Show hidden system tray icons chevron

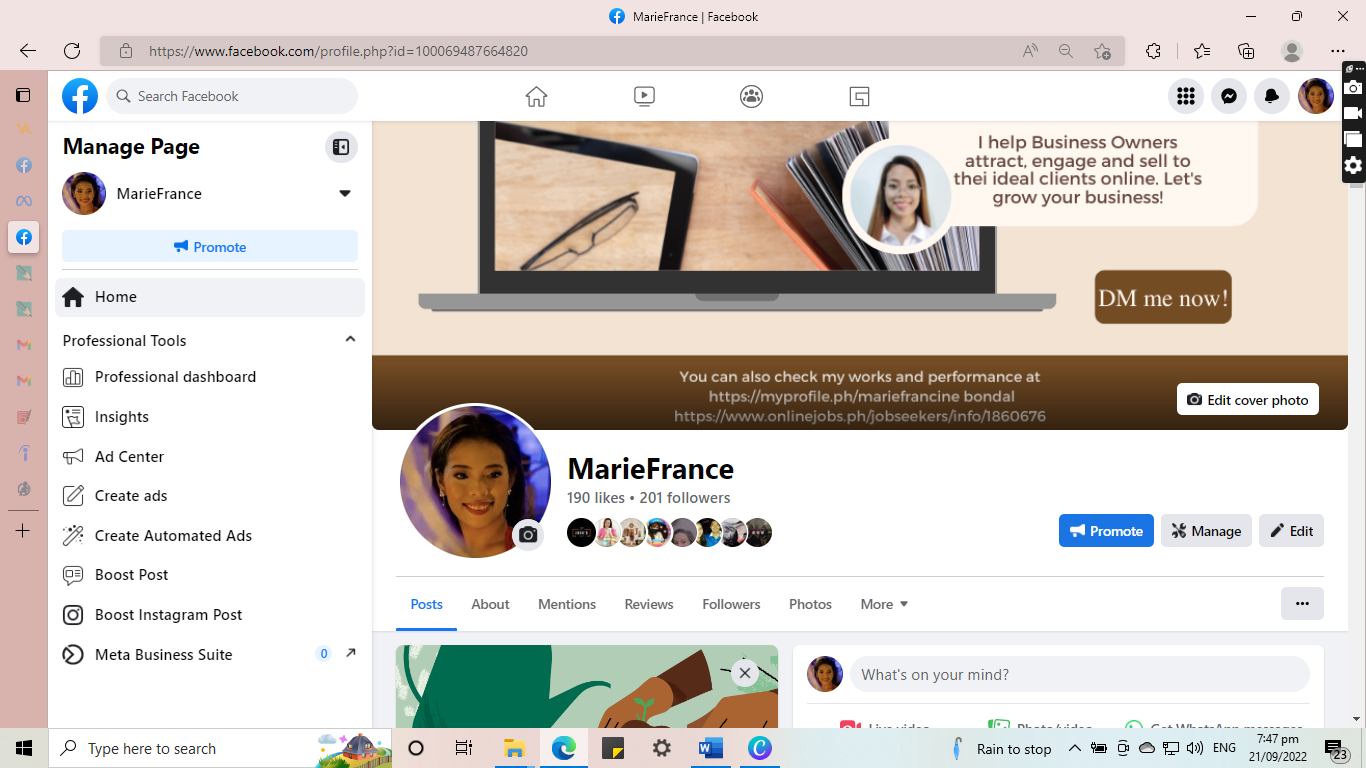[x=1074, y=748]
